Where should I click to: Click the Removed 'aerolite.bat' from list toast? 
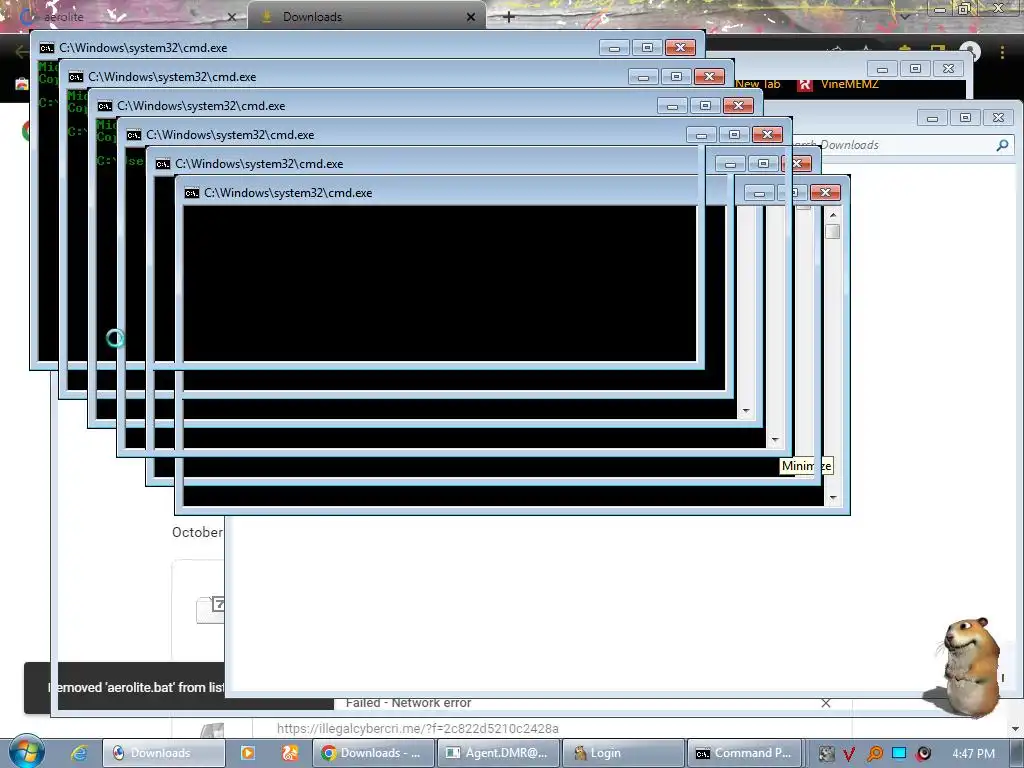(x=124, y=687)
